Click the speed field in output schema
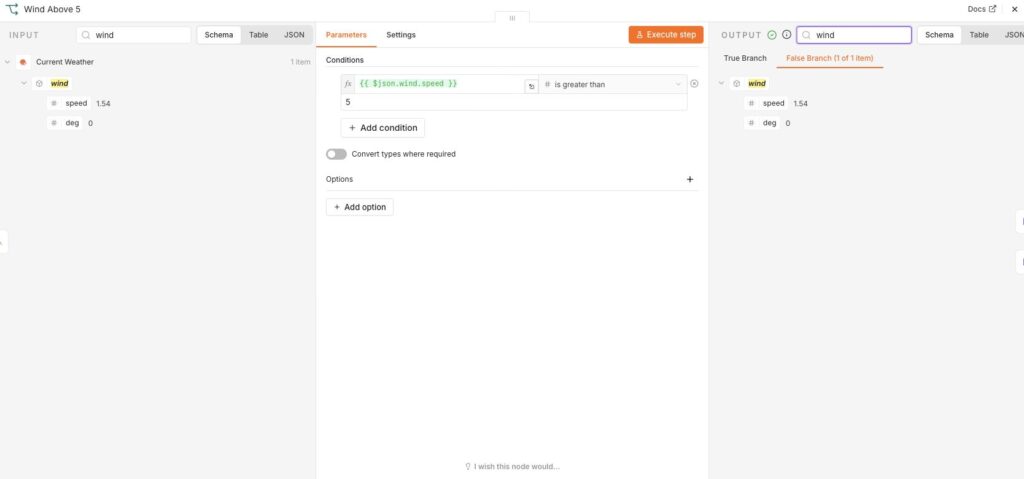The image size is (1024, 479). [767, 103]
